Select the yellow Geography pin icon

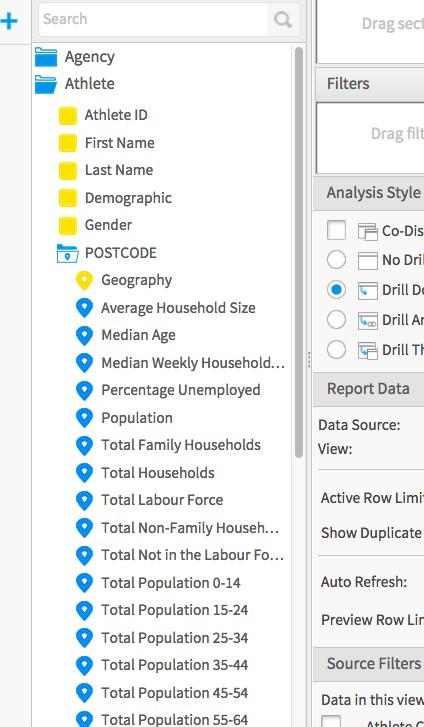(x=84, y=281)
